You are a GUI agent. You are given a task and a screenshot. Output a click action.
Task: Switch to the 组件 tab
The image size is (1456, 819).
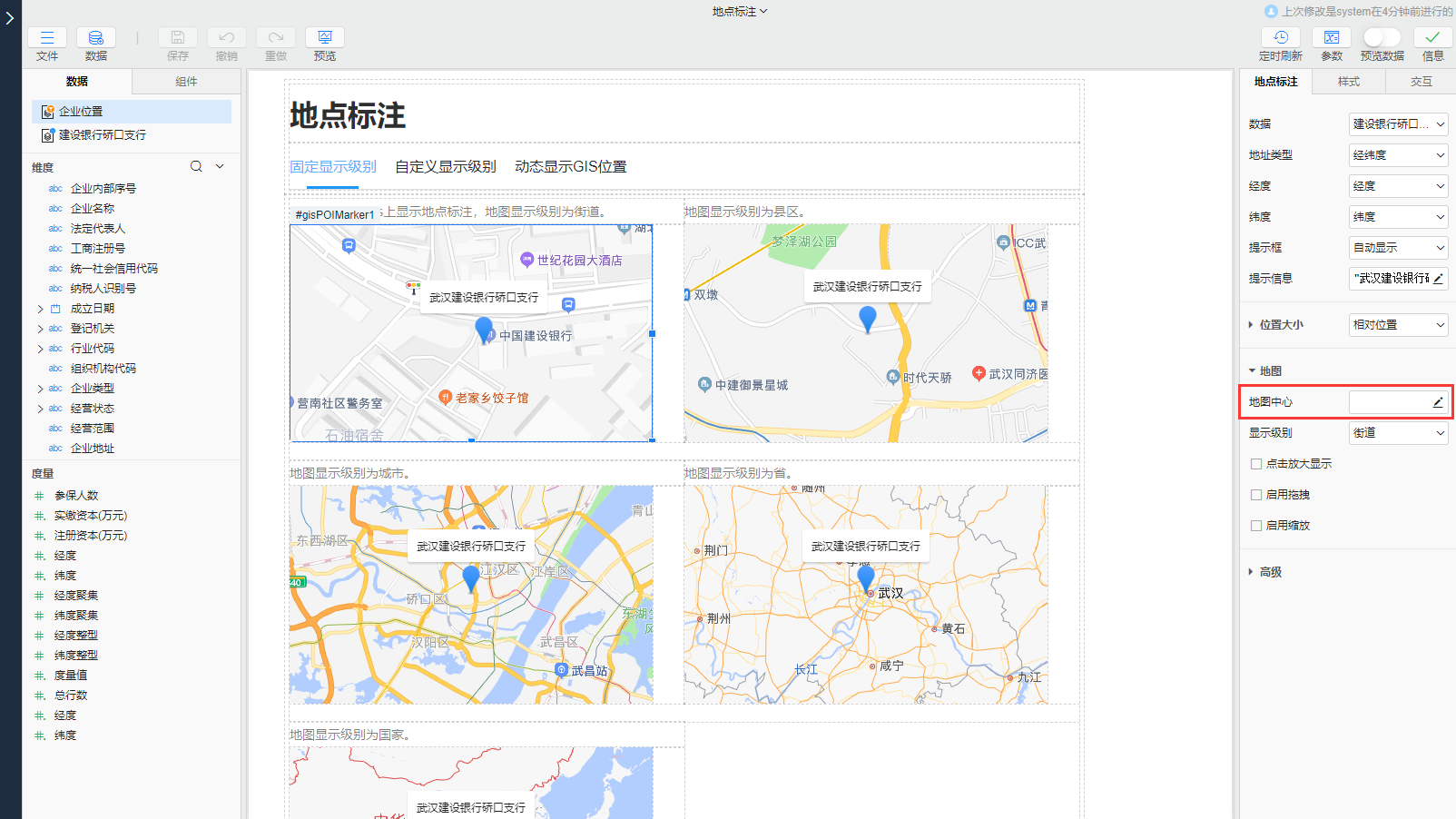(x=186, y=81)
